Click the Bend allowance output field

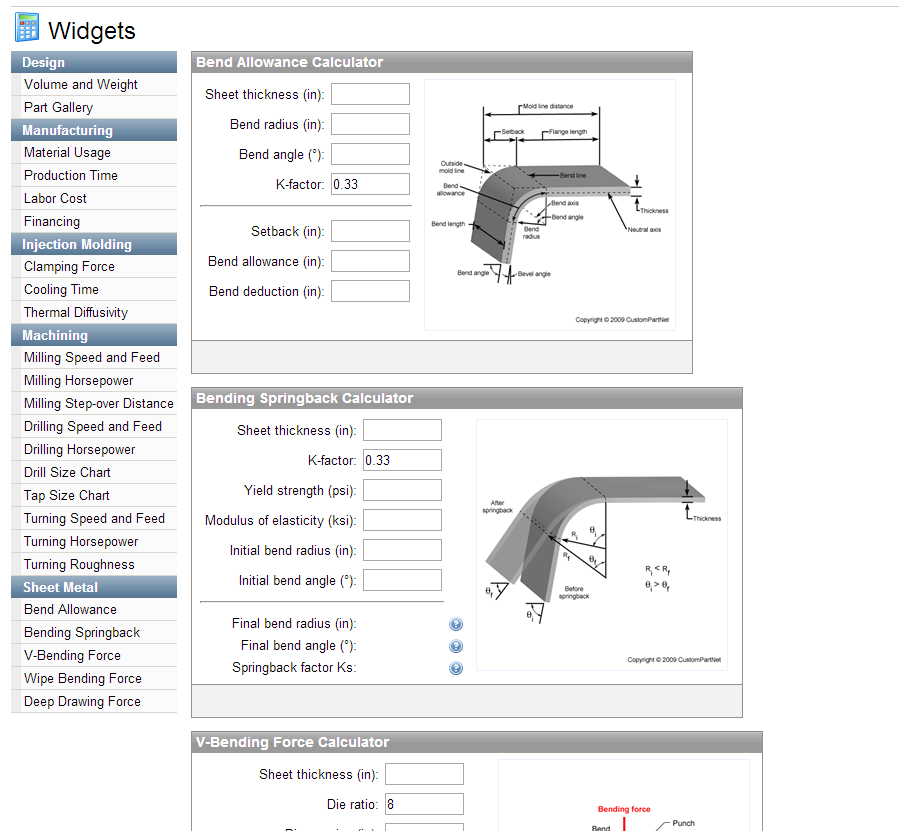click(370, 261)
